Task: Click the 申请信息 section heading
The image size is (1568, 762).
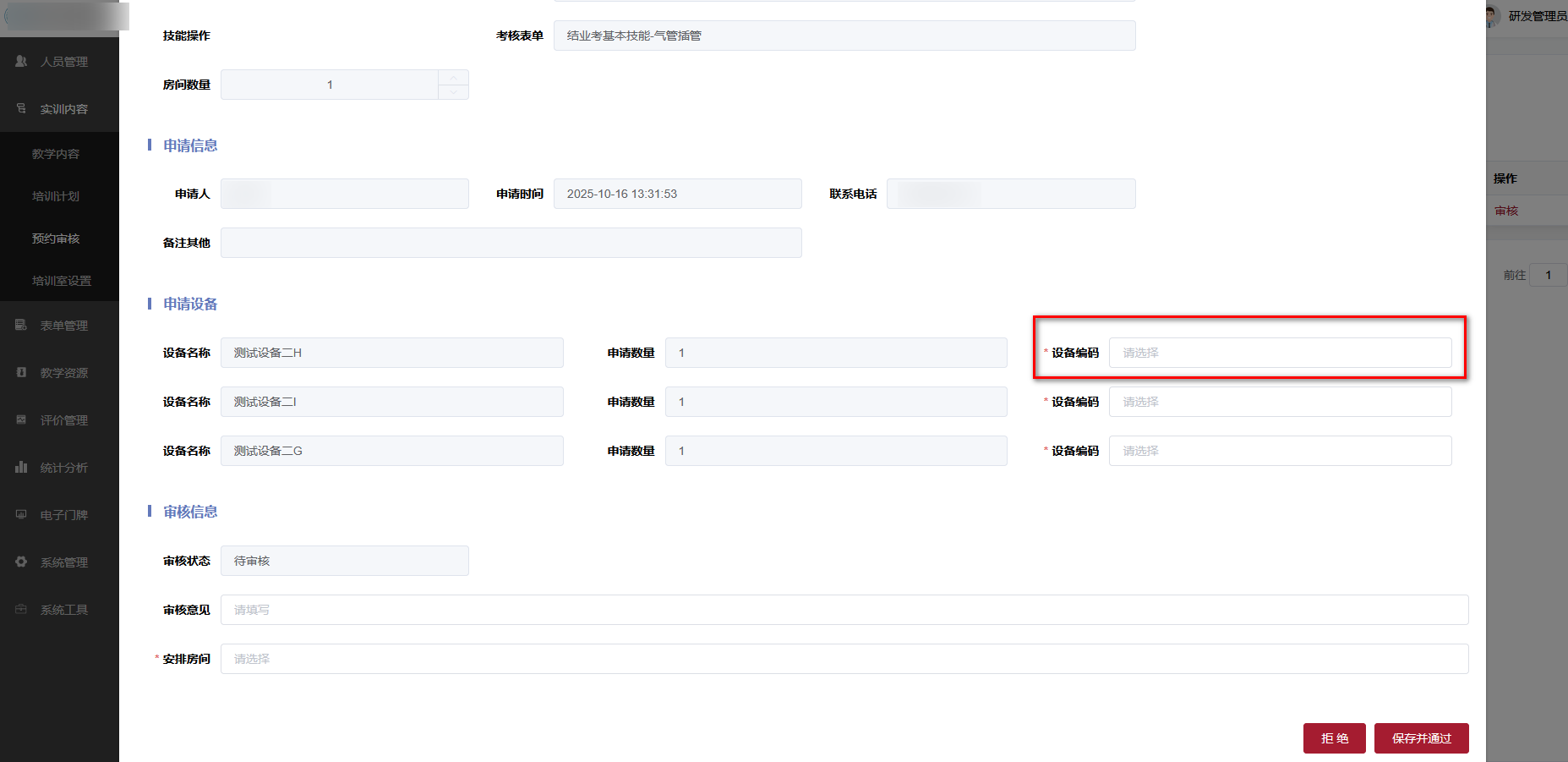Action: pyautogui.click(x=190, y=145)
